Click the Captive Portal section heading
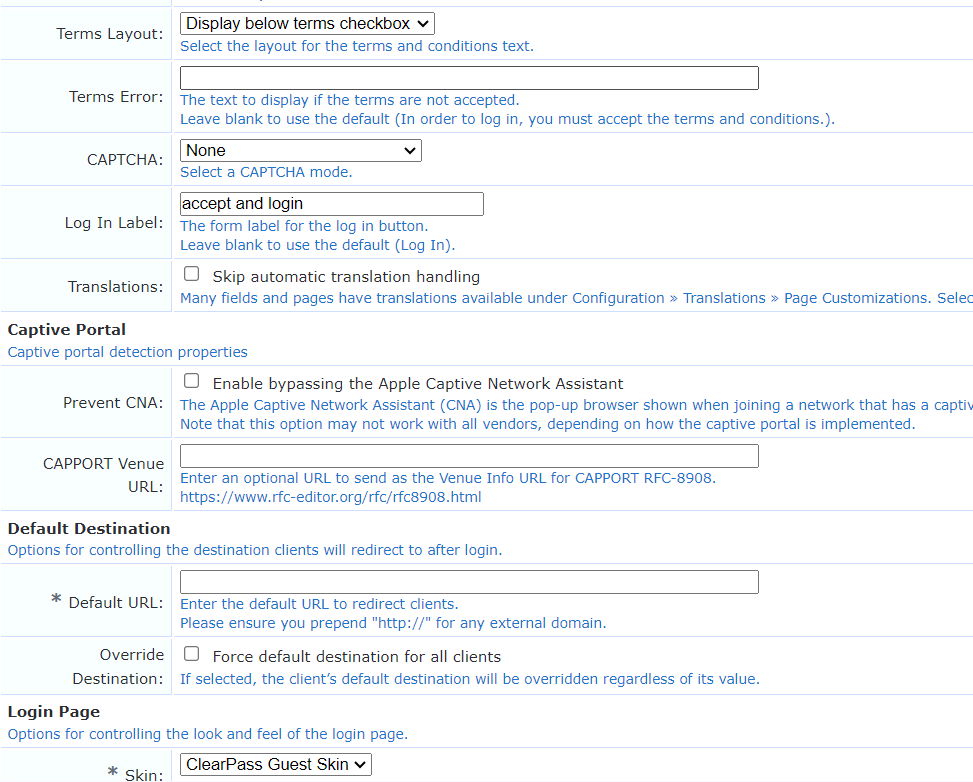This screenshot has height=782, width=973. pos(66,330)
